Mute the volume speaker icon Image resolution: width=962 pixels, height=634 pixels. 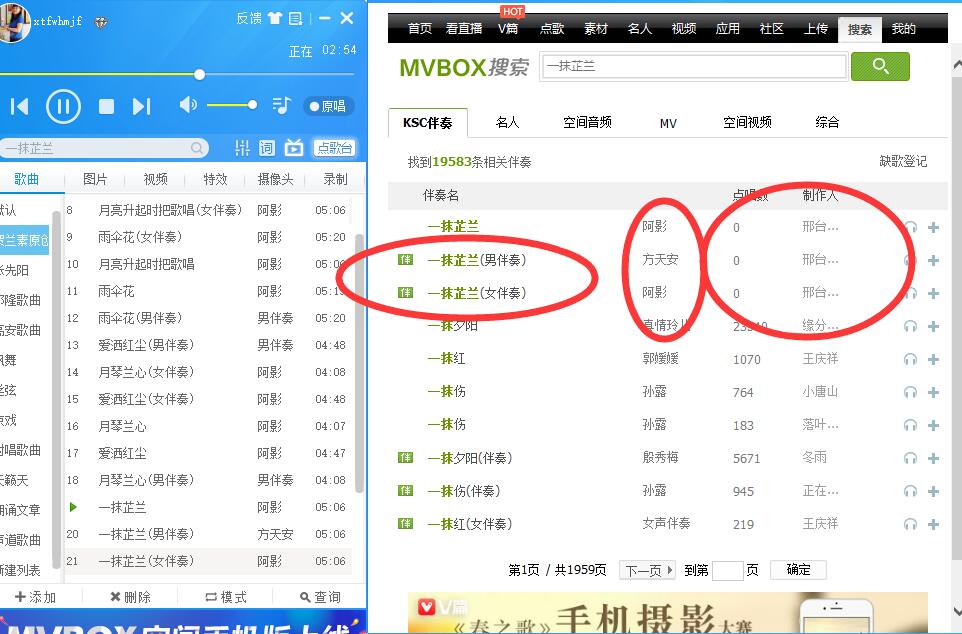click(187, 105)
